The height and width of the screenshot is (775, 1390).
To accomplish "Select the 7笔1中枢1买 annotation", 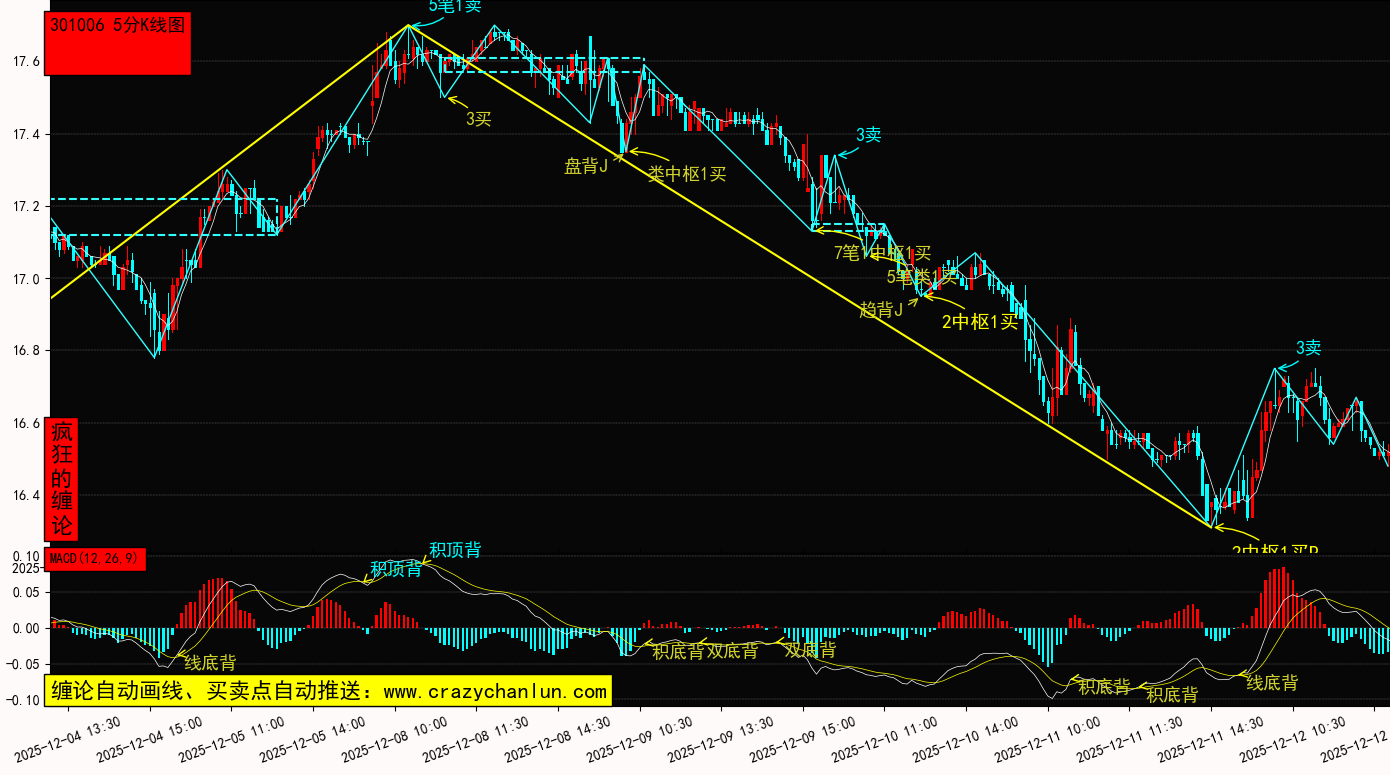I will point(882,253).
